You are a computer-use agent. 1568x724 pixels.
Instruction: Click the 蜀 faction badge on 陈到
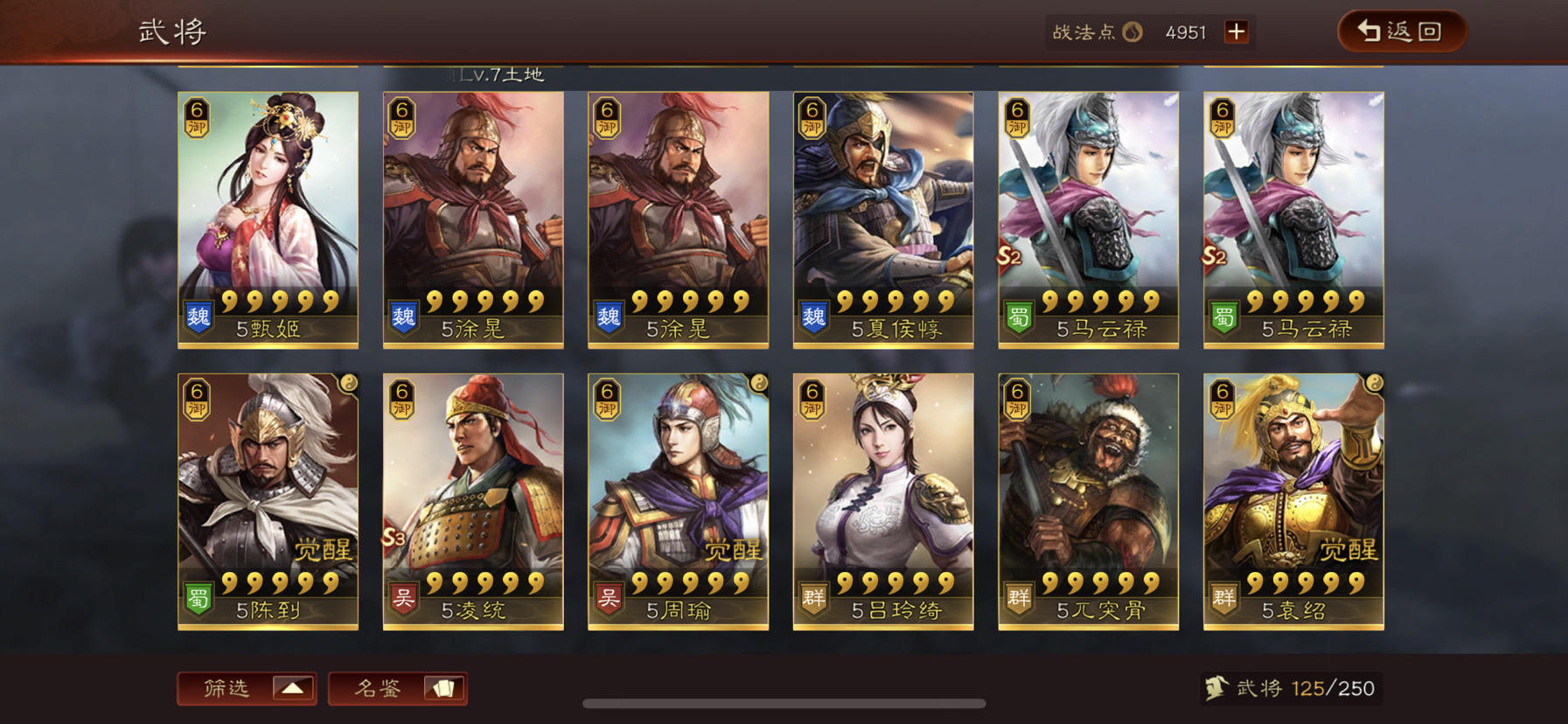click(x=199, y=598)
